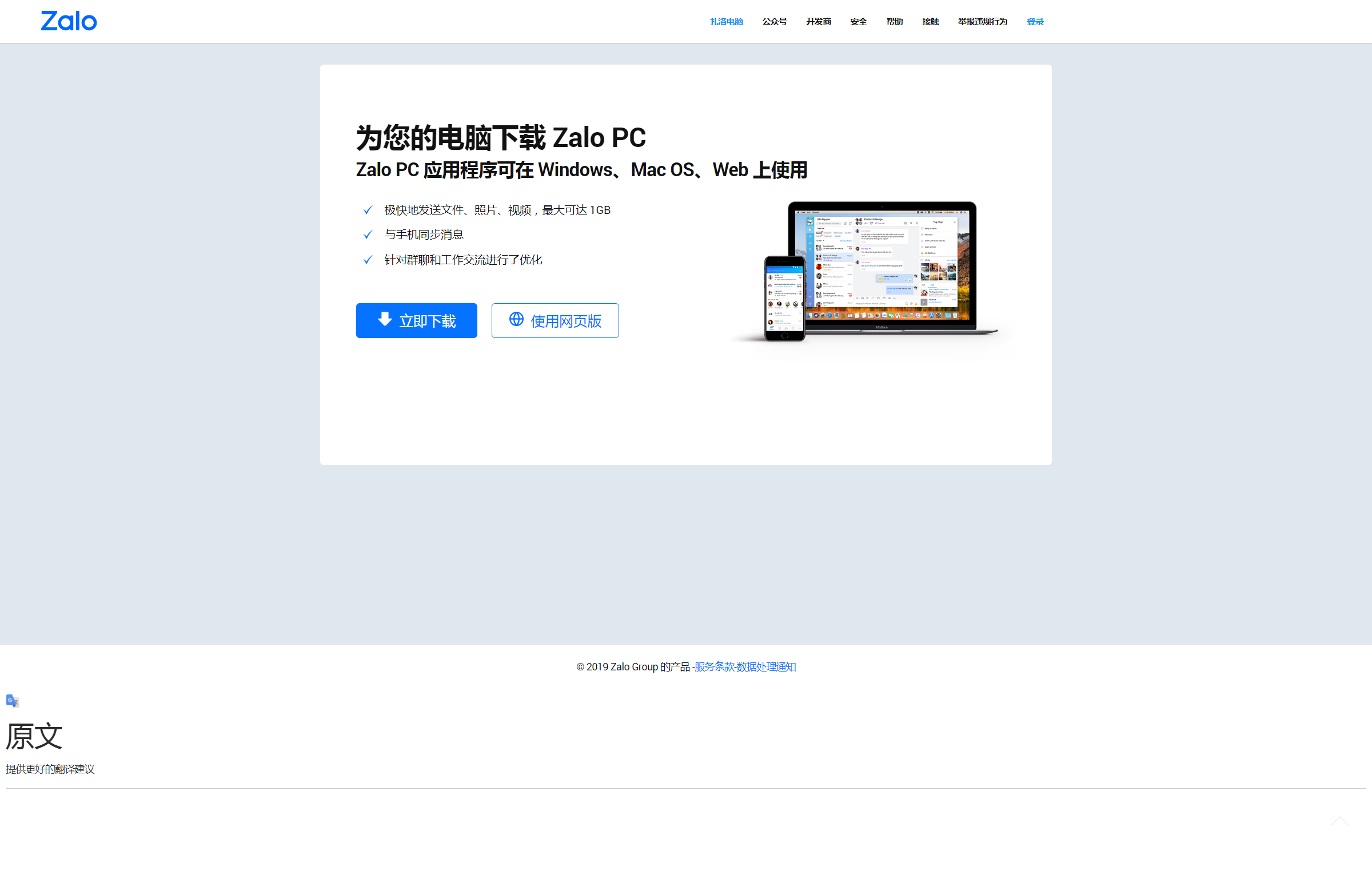Open 举报违规行为 link

click(x=983, y=22)
